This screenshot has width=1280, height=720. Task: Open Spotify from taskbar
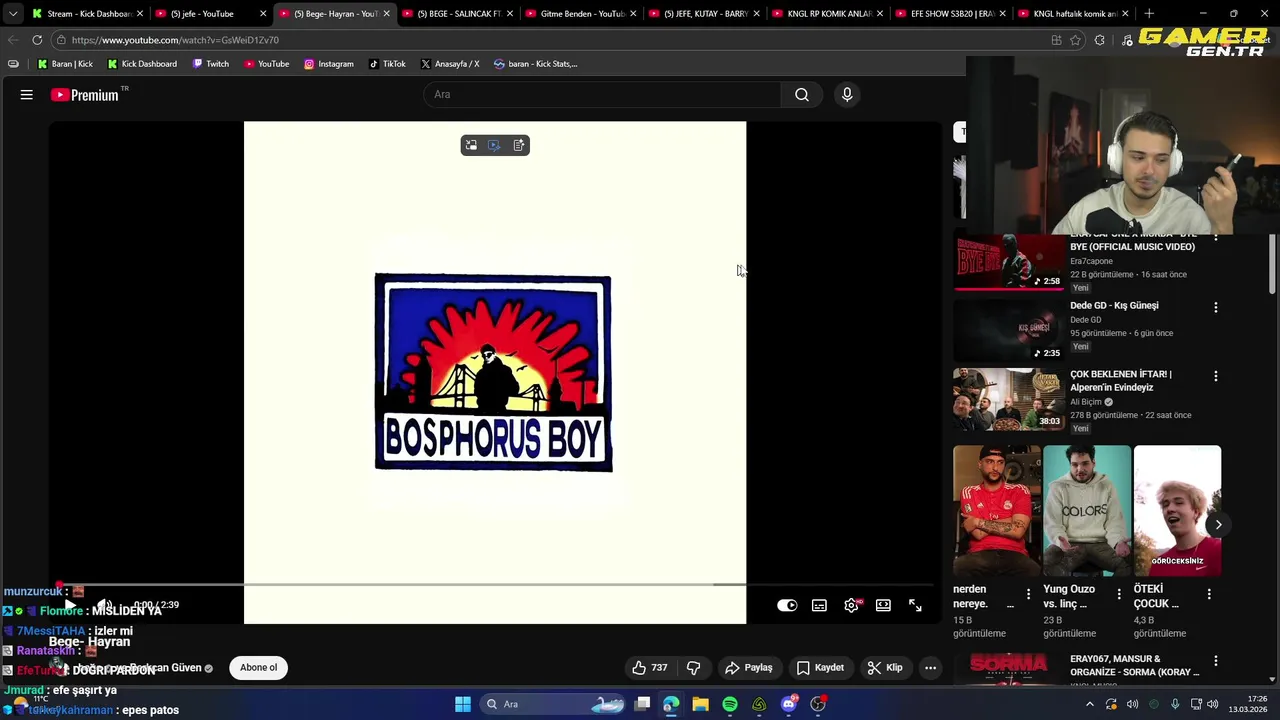point(730,704)
